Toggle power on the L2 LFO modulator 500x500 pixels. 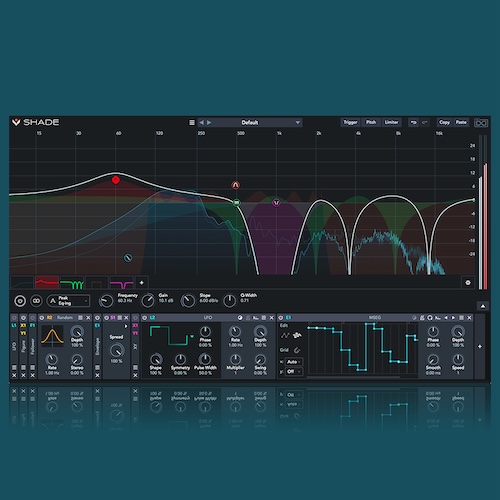pos(145,318)
